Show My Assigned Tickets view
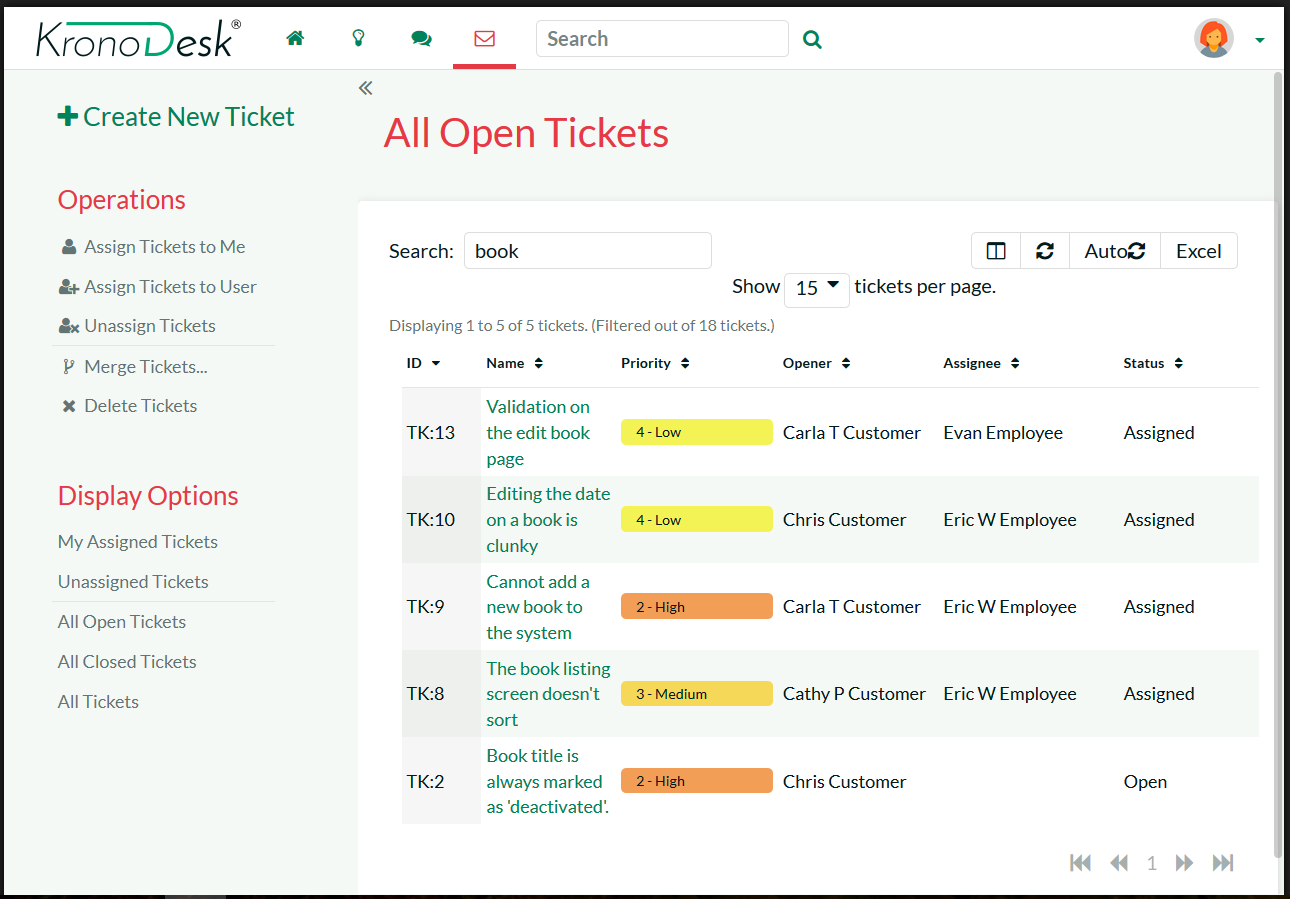This screenshot has width=1290, height=899. [138, 542]
